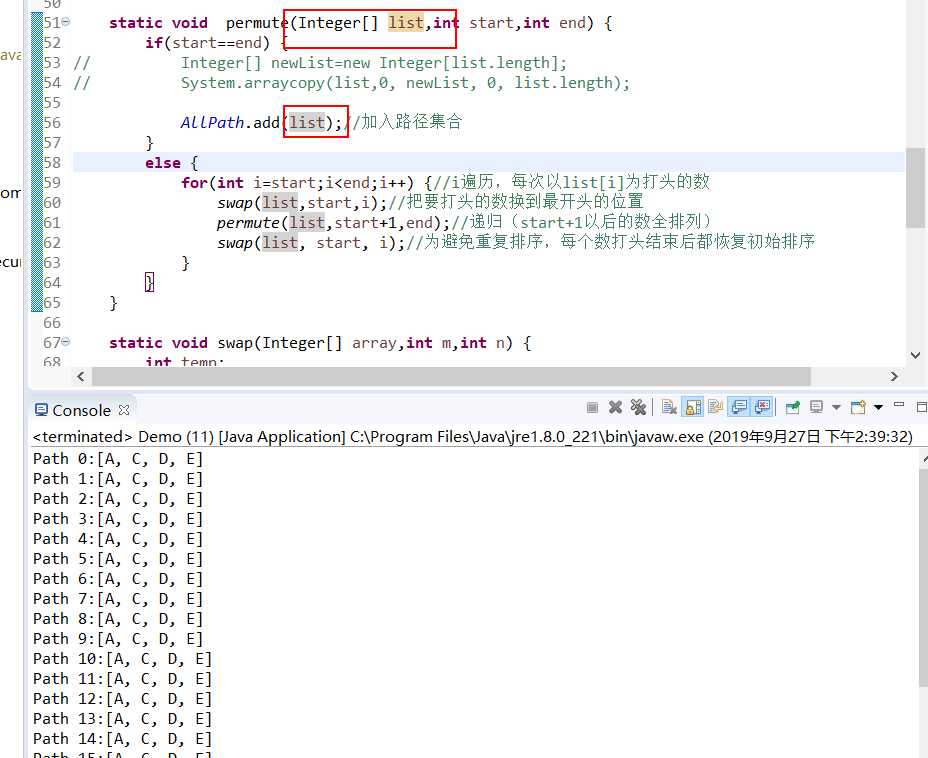This screenshot has height=758, width=928.
Task: Terminate the running console process
Action: click(592, 407)
